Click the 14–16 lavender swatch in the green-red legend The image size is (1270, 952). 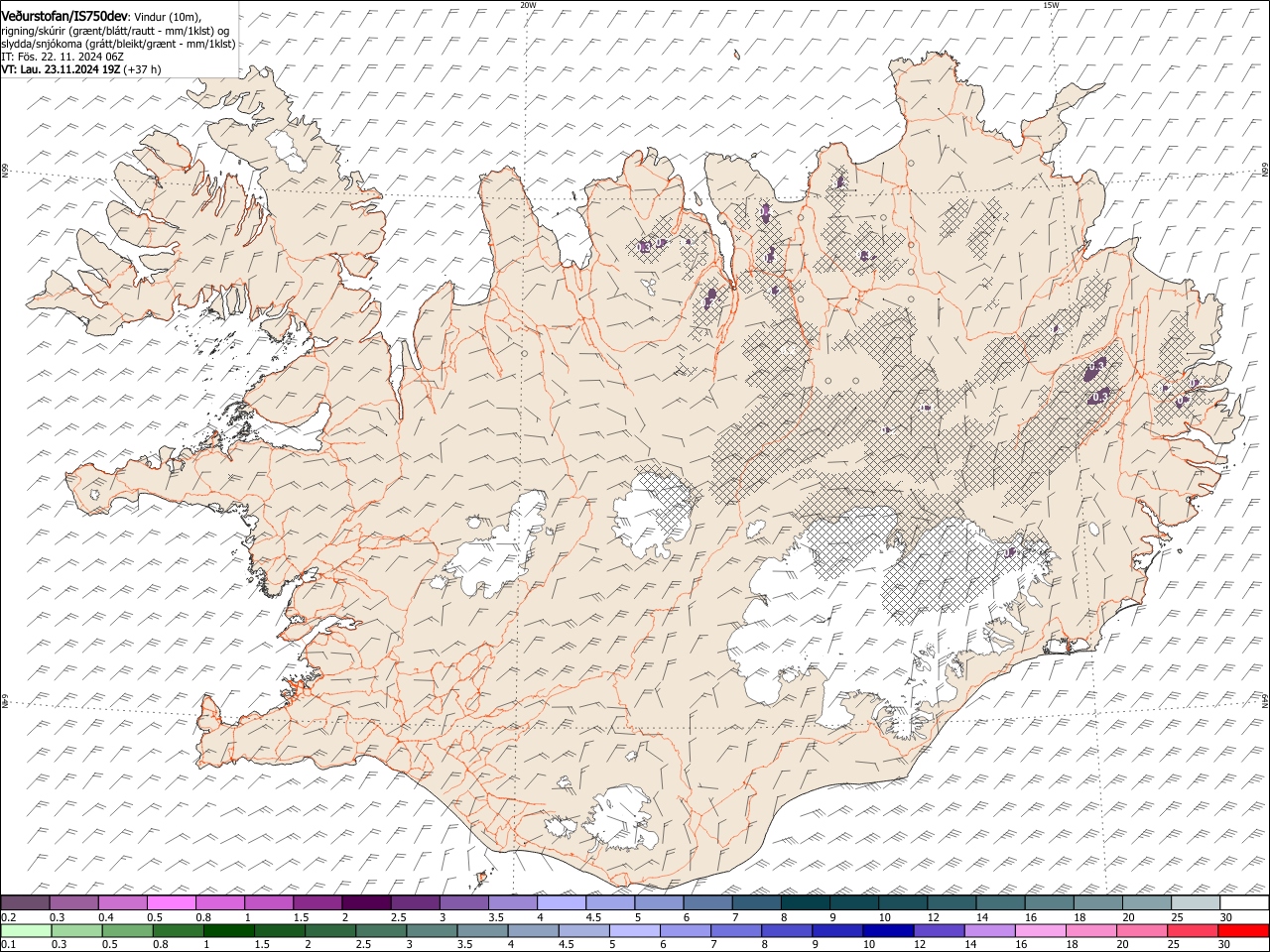(x=989, y=930)
